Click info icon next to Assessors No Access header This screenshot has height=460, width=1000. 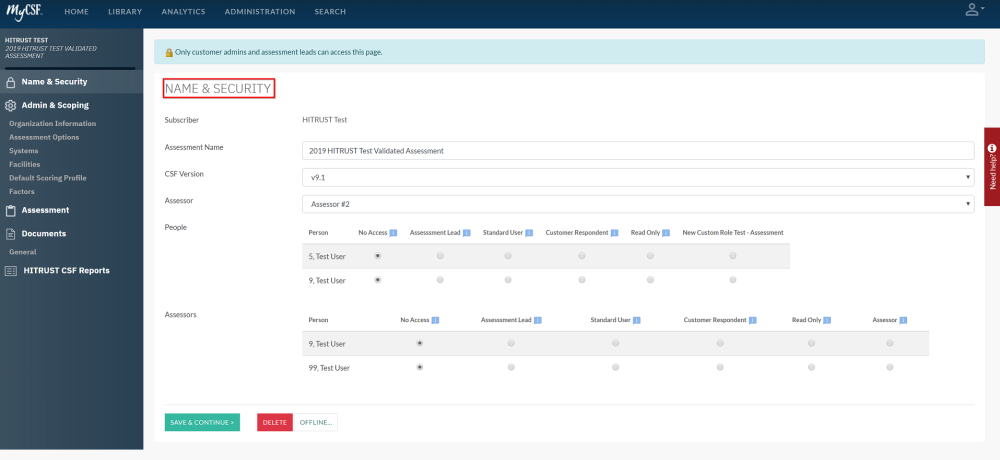click(435, 320)
